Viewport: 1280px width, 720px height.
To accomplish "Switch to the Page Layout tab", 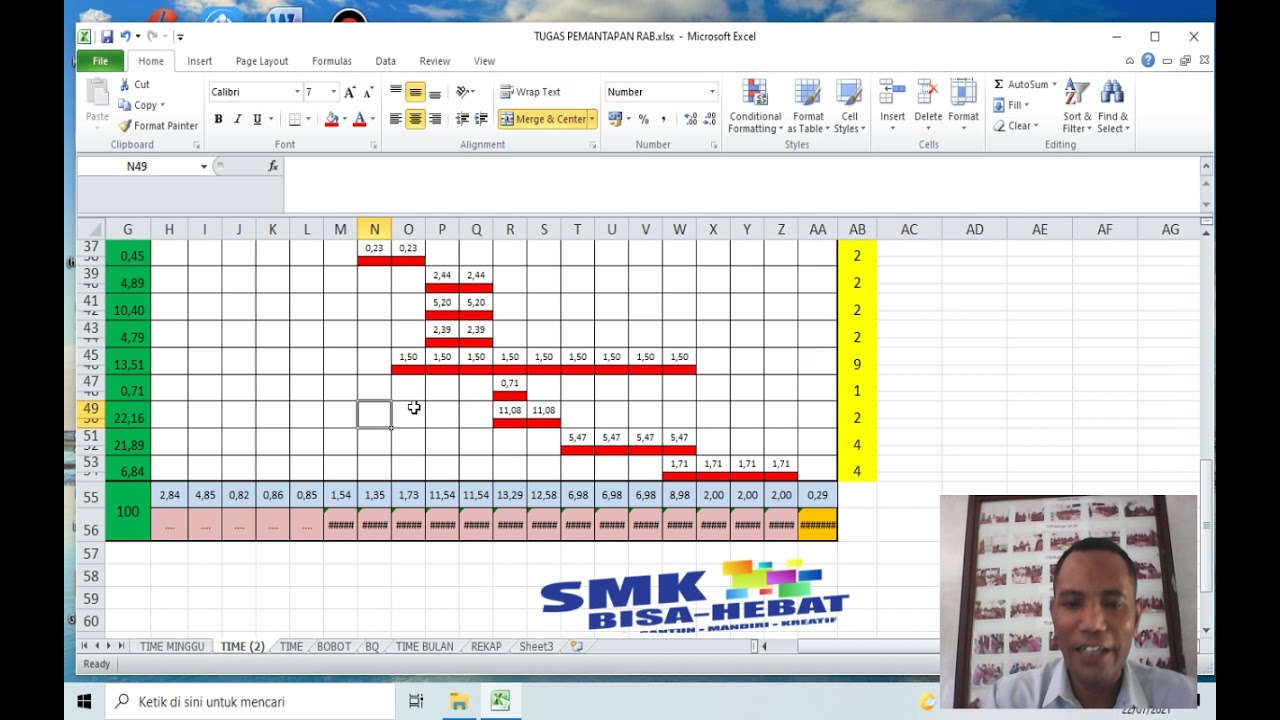I will tap(262, 61).
